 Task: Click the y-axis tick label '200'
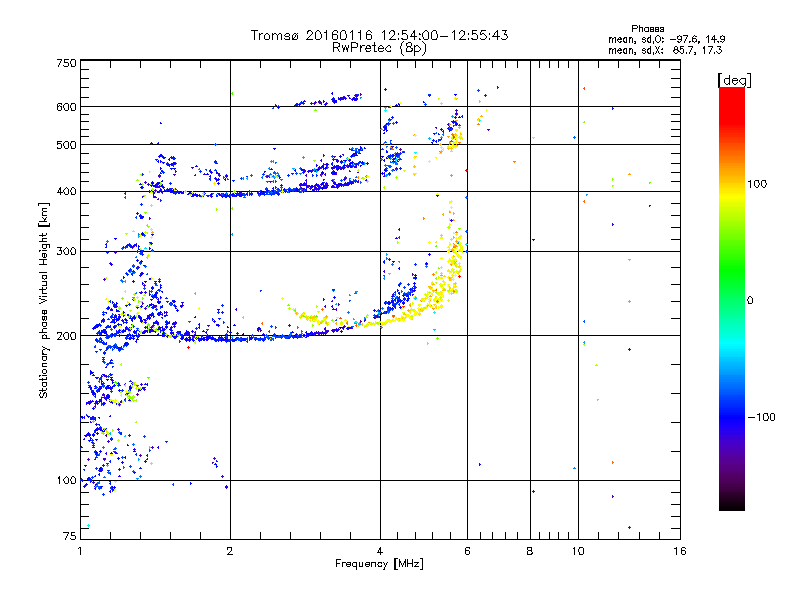[x=66, y=336]
